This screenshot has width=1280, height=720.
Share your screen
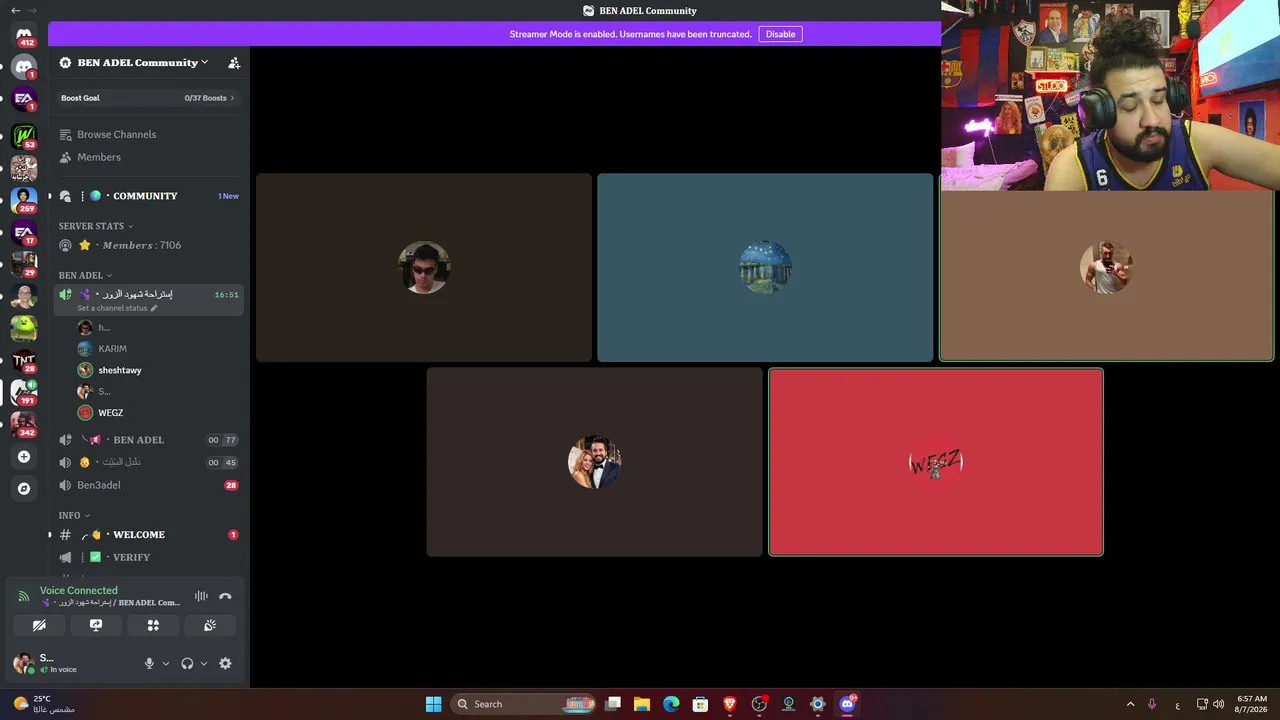pos(96,625)
